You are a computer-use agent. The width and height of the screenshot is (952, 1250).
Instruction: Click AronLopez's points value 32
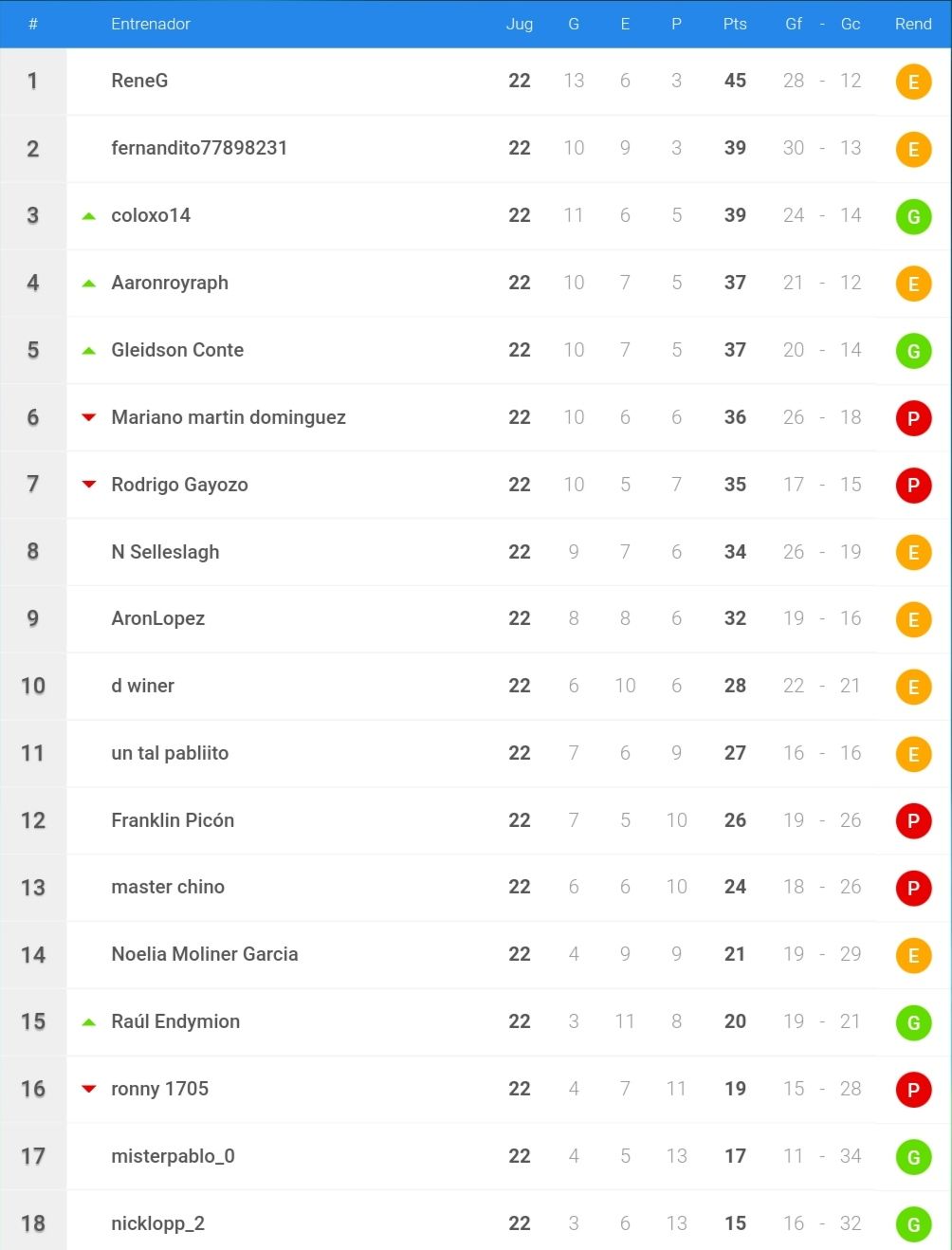tap(735, 618)
